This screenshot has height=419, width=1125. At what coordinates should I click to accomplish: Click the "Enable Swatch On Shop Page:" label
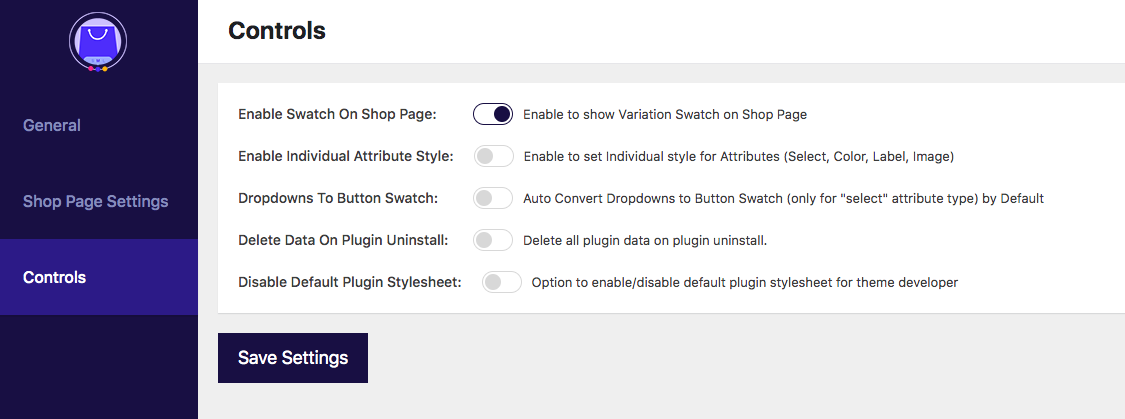(x=337, y=114)
